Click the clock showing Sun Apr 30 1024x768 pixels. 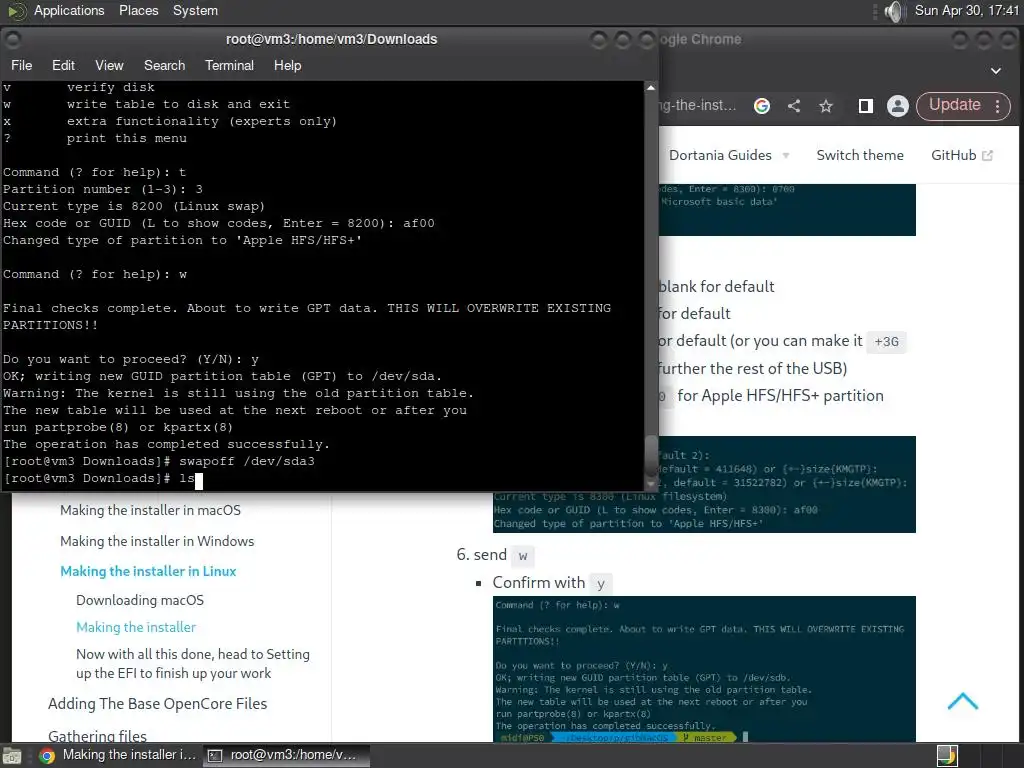coord(967,10)
